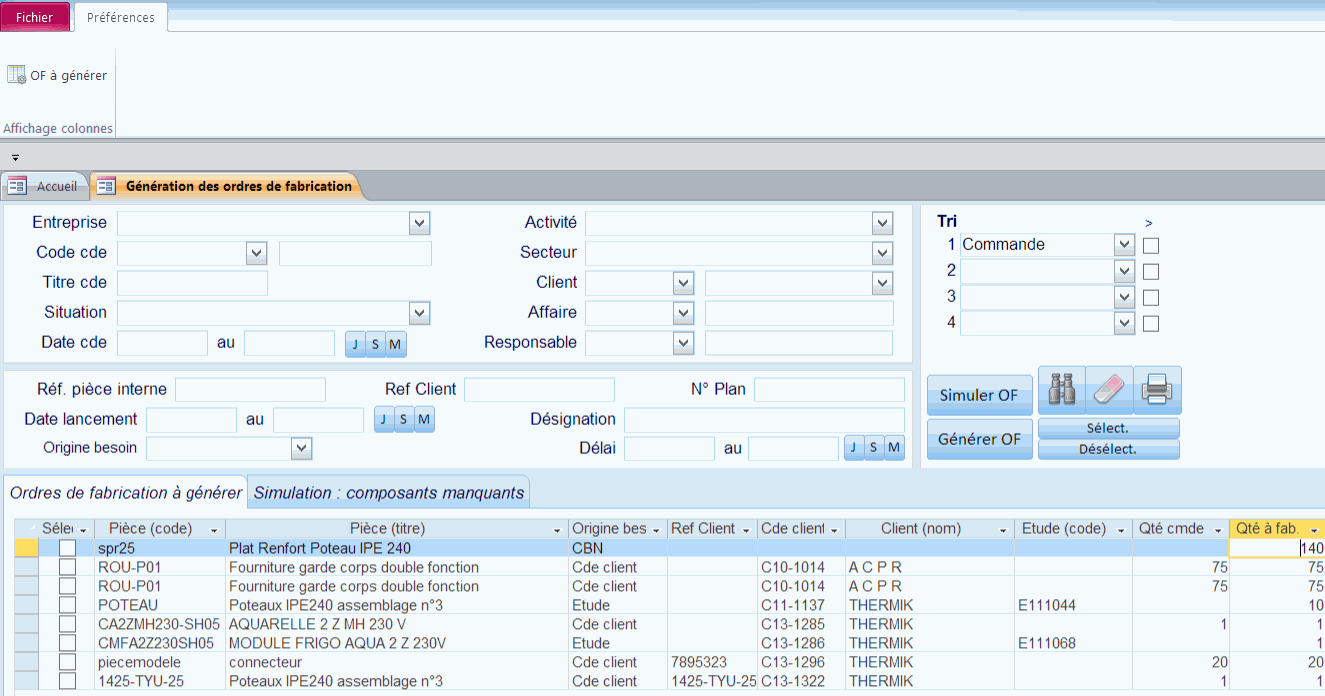
Task: Click the eraser clear filters icon
Action: 1109,390
